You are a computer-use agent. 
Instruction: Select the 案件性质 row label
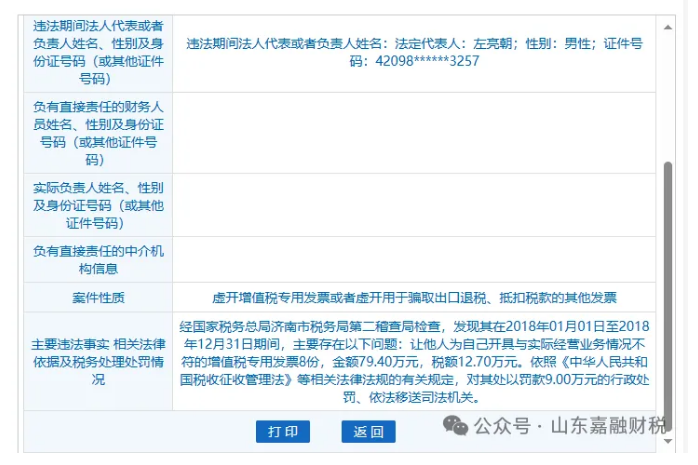pyautogui.click(x=98, y=297)
